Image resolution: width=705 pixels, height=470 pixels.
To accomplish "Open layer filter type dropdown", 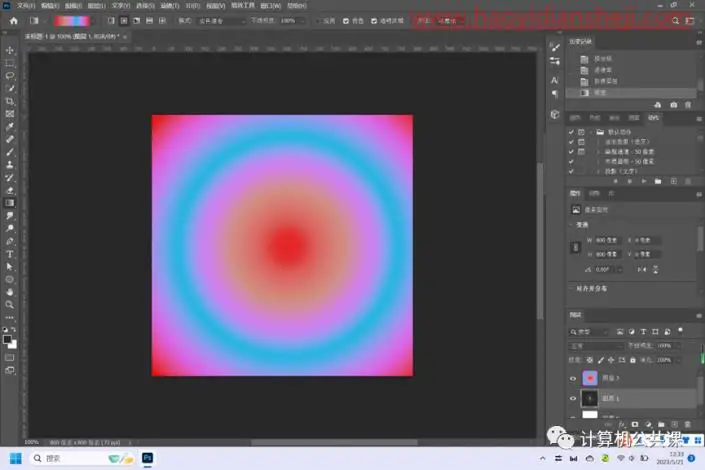I will point(590,332).
